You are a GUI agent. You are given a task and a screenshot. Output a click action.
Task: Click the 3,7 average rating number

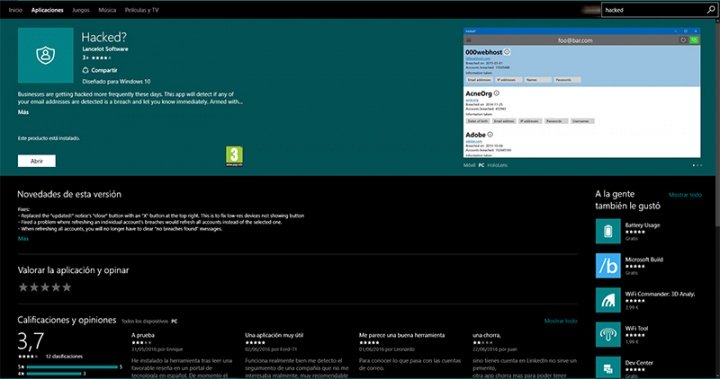(x=31, y=341)
